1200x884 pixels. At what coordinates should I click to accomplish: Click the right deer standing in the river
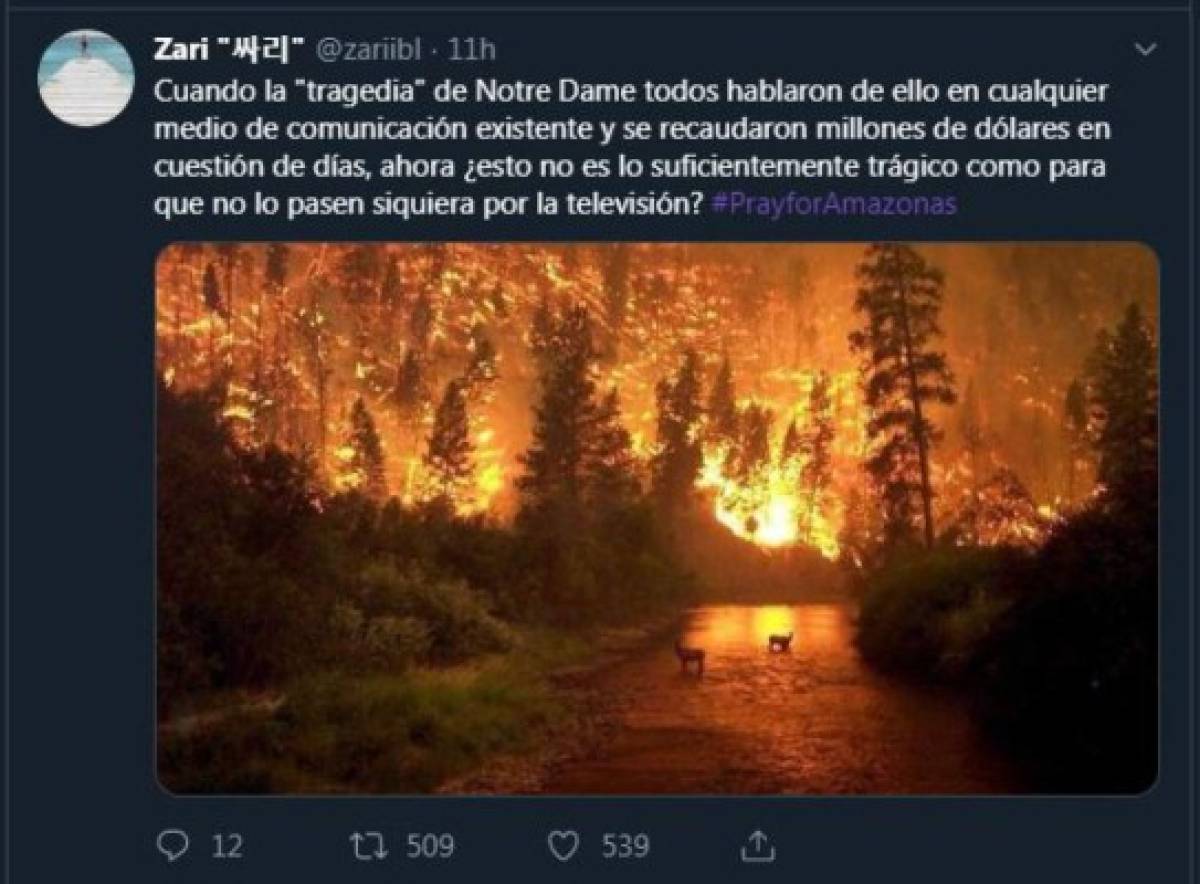pos(780,641)
